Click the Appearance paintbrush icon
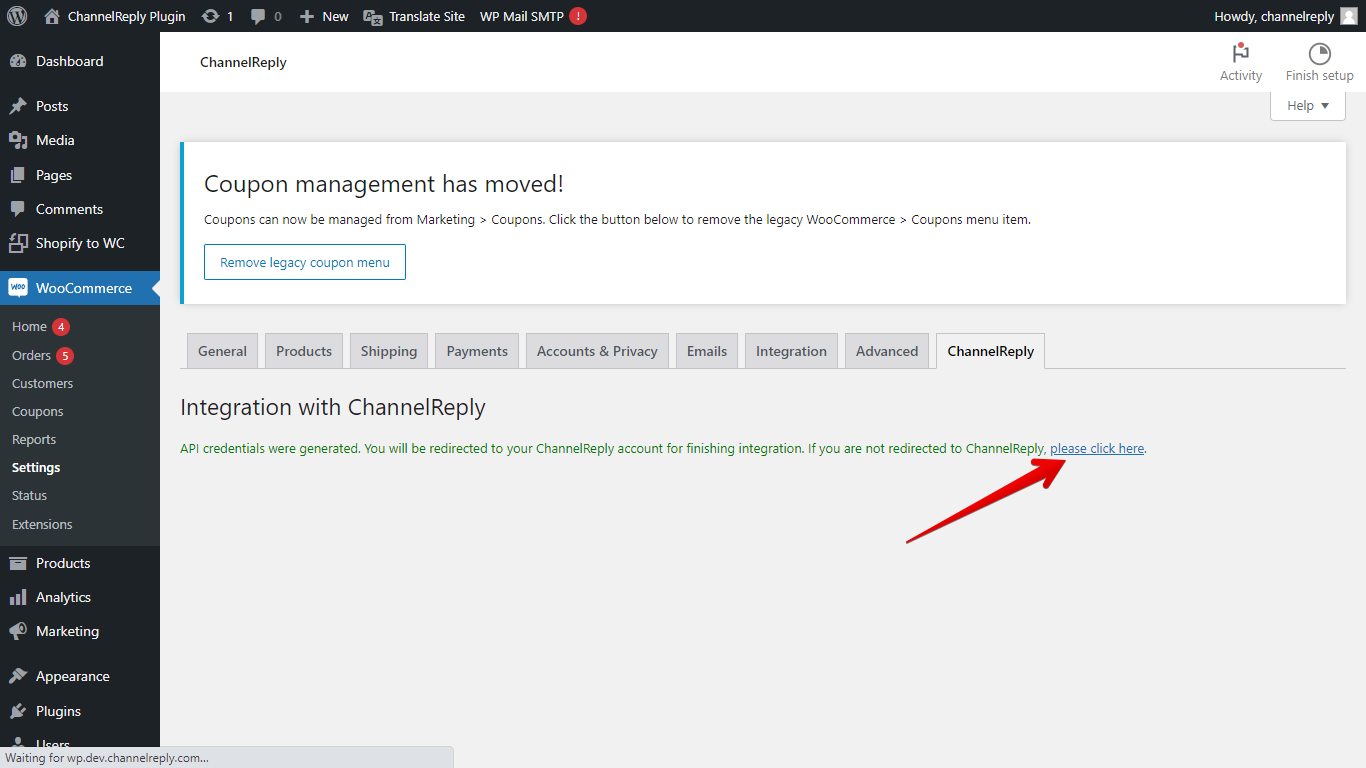The width and height of the screenshot is (1366, 768). click(x=18, y=676)
